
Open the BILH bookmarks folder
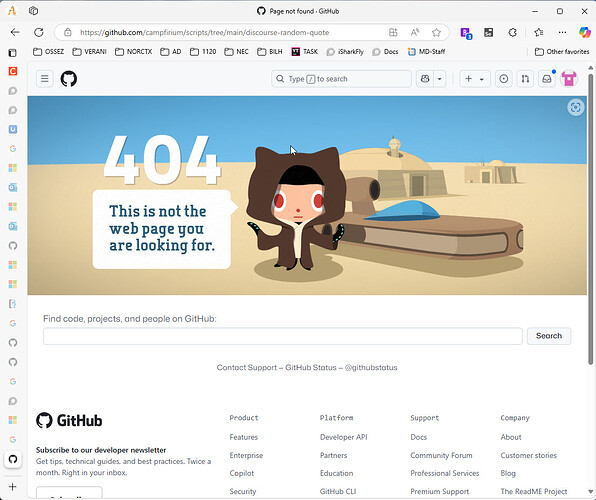click(270, 52)
